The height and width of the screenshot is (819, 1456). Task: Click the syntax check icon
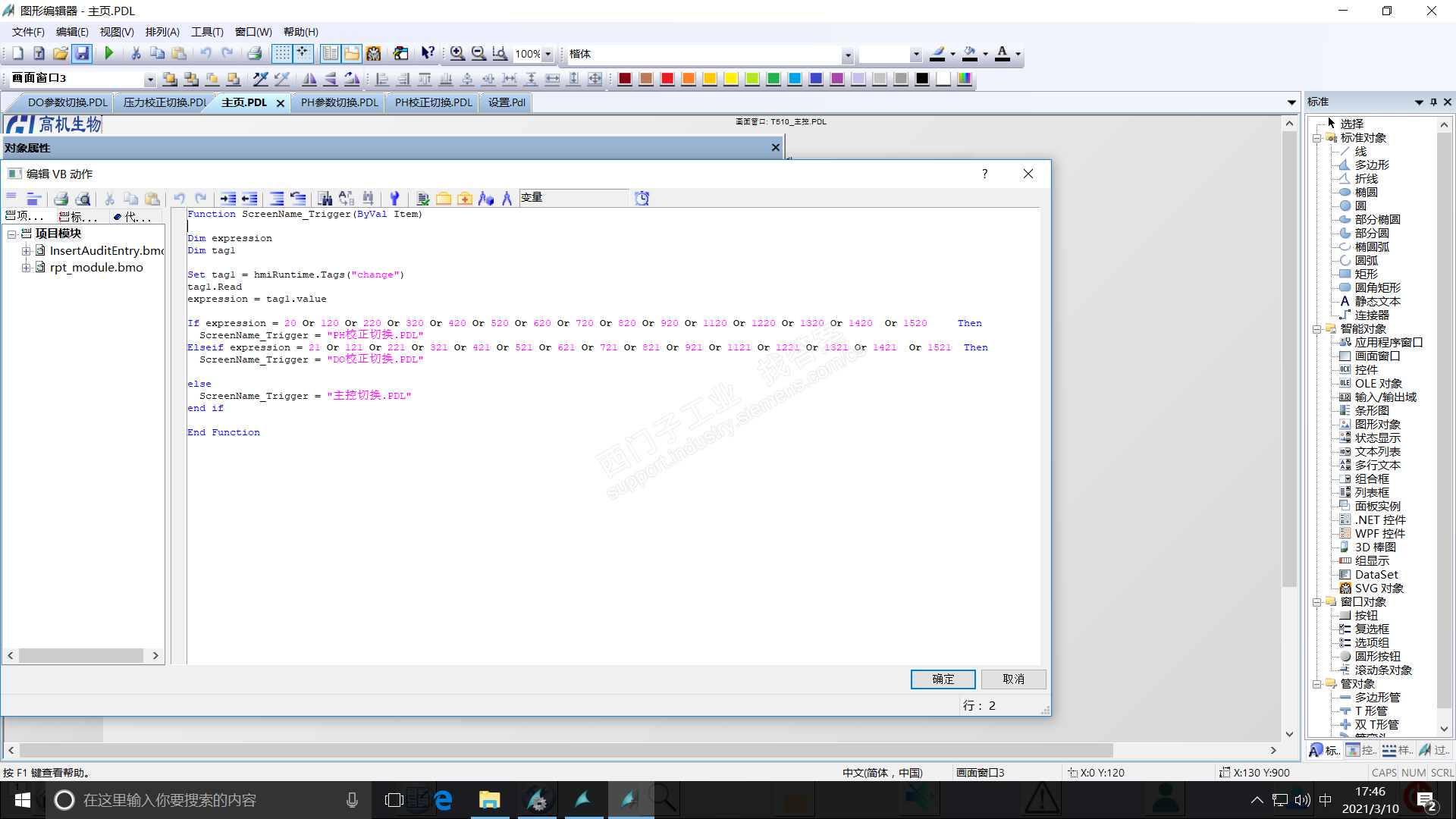point(422,199)
